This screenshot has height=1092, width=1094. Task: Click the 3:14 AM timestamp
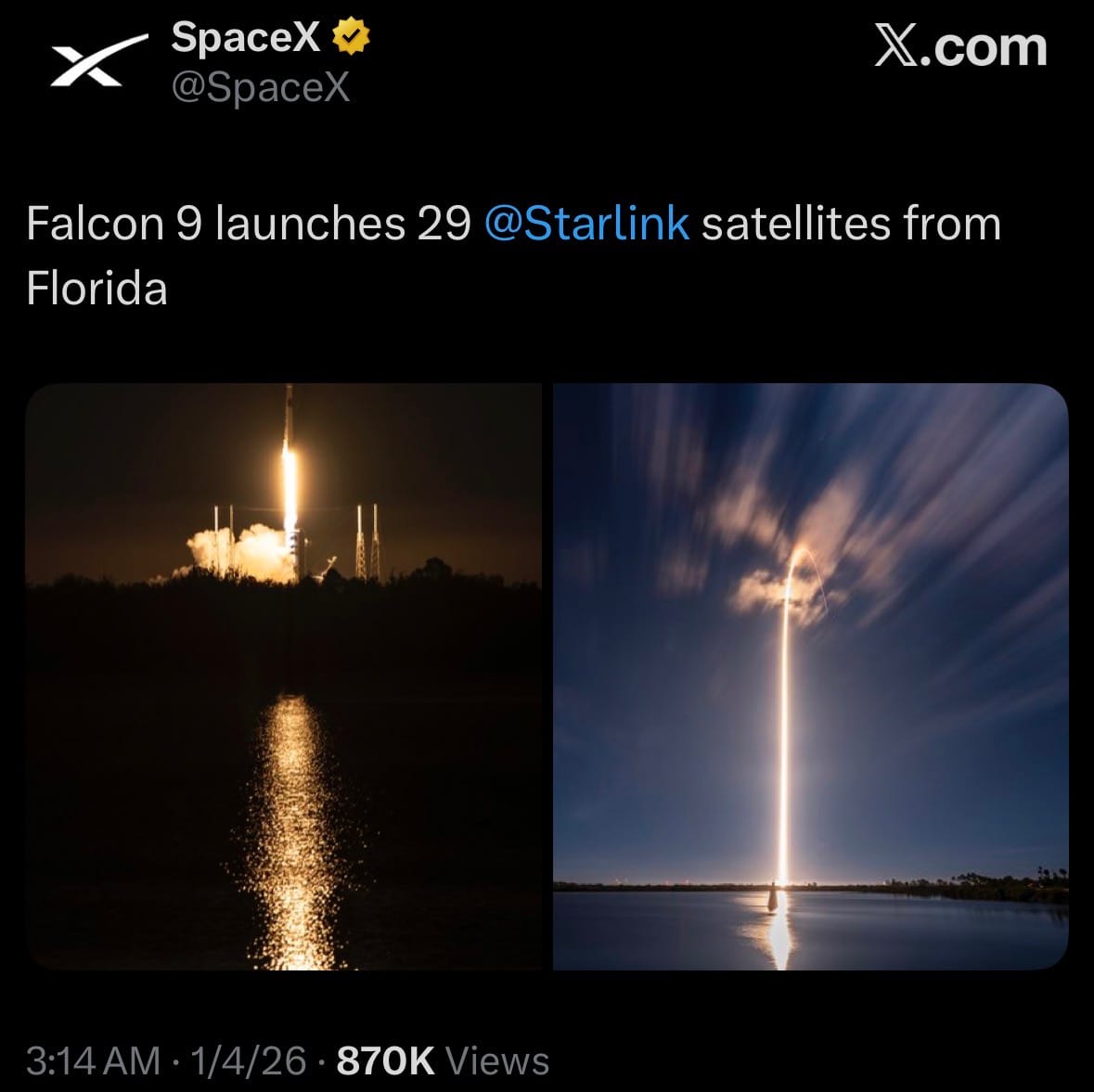click(x=93, y=1060)
